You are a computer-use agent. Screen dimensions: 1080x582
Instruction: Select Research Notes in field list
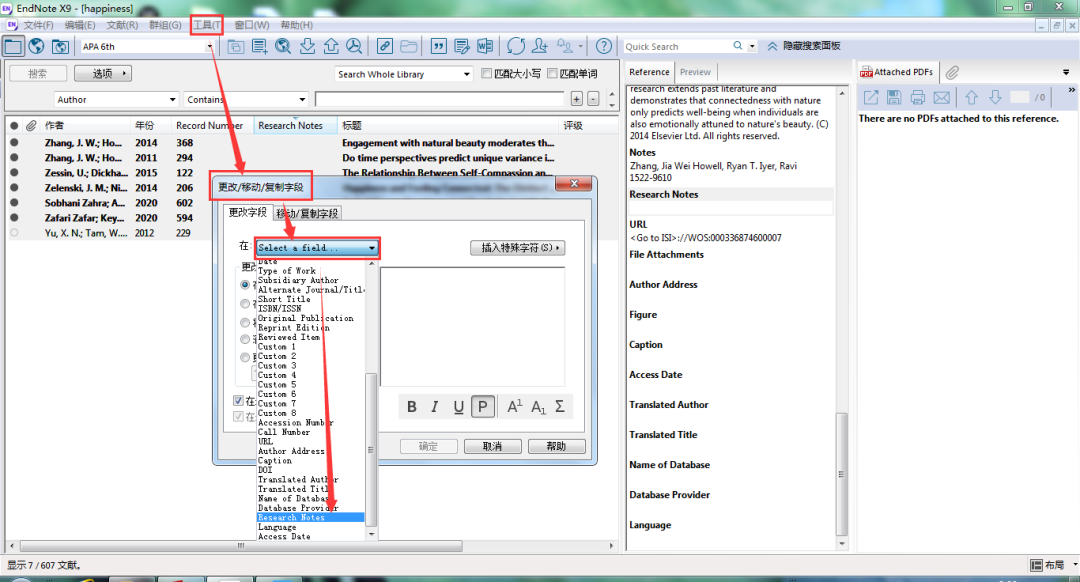[310, 517]
